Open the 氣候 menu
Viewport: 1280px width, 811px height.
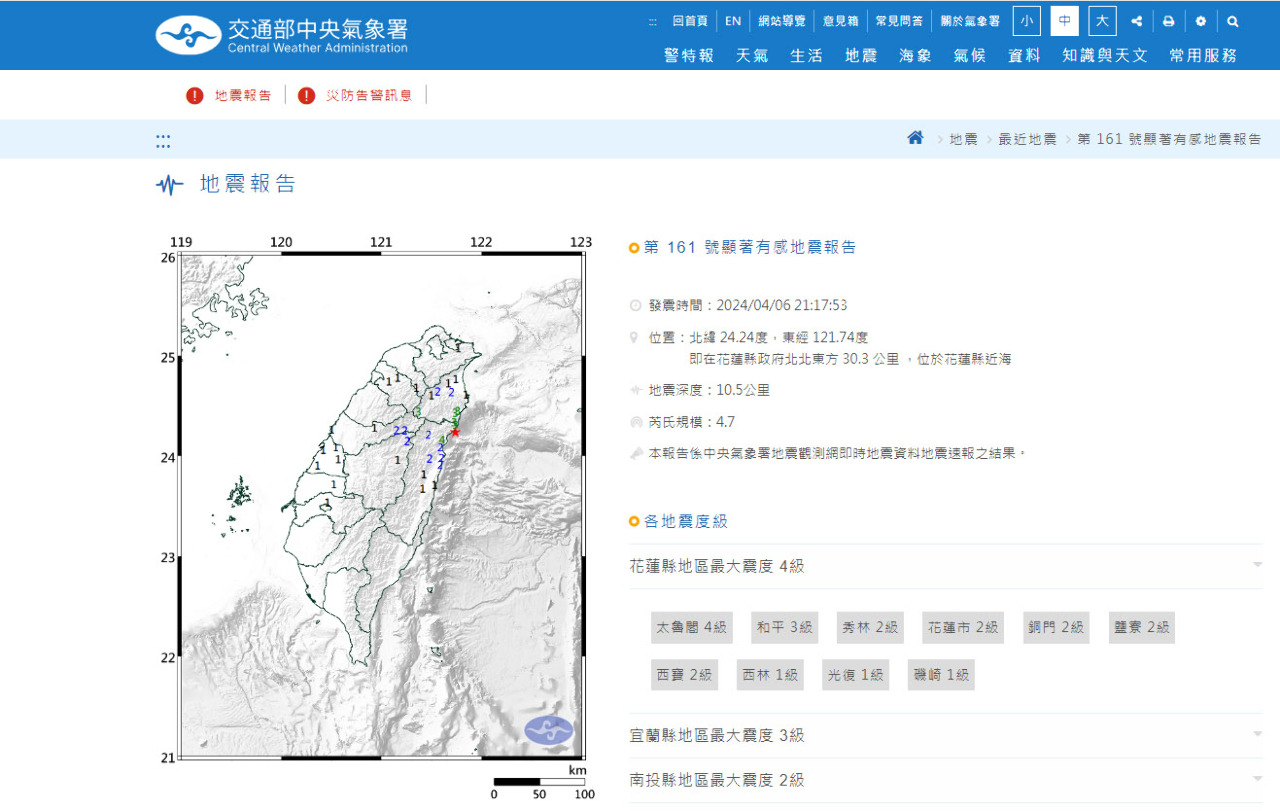pyautogui.click(x=969, y=56)
